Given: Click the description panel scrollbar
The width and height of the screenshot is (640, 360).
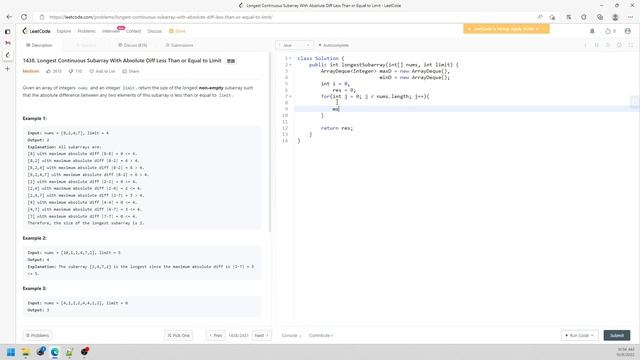Looking at the screenshot, I should [x=269, y=142].
